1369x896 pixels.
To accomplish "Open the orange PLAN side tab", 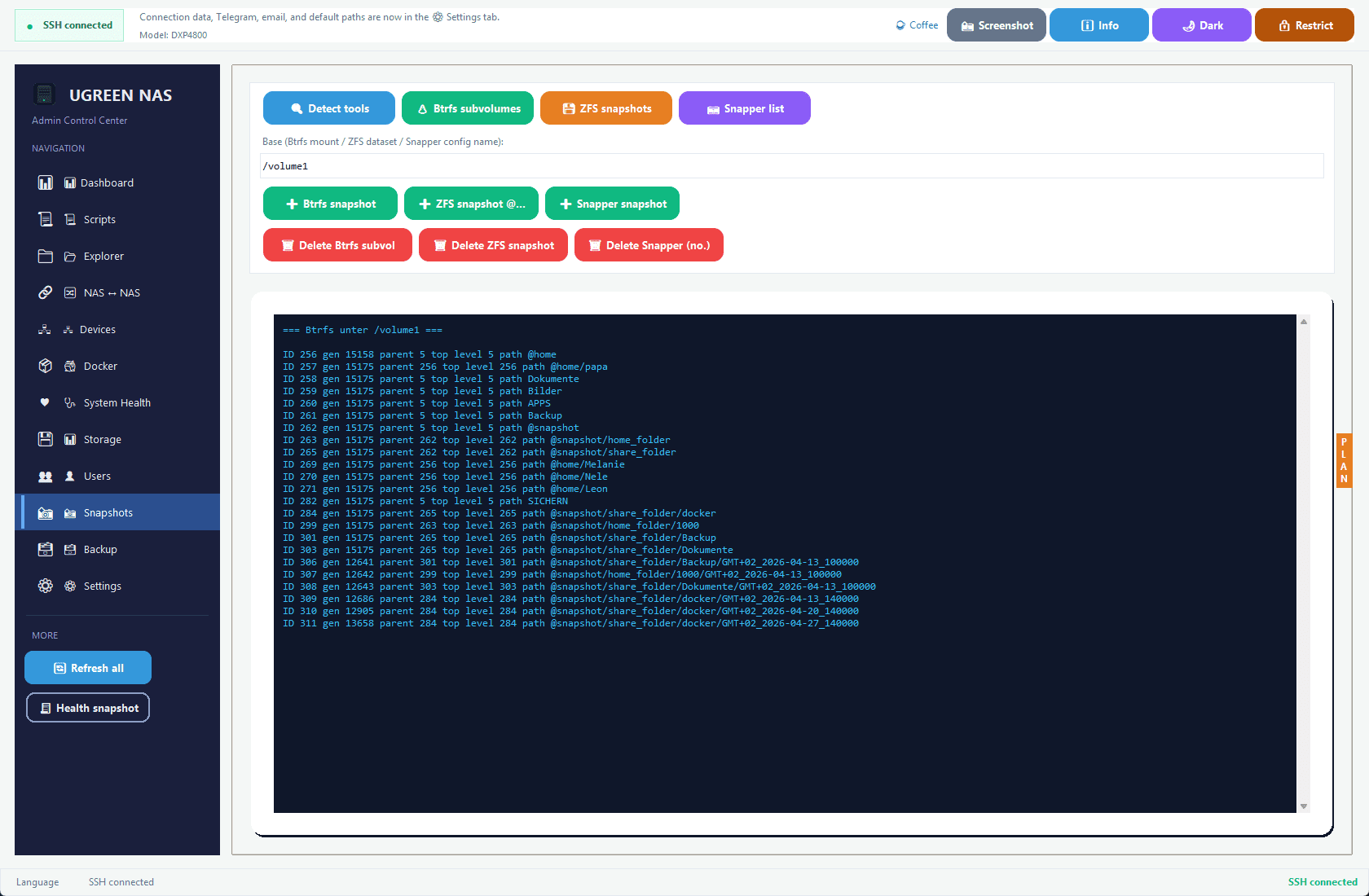I will pos(1344,460).
